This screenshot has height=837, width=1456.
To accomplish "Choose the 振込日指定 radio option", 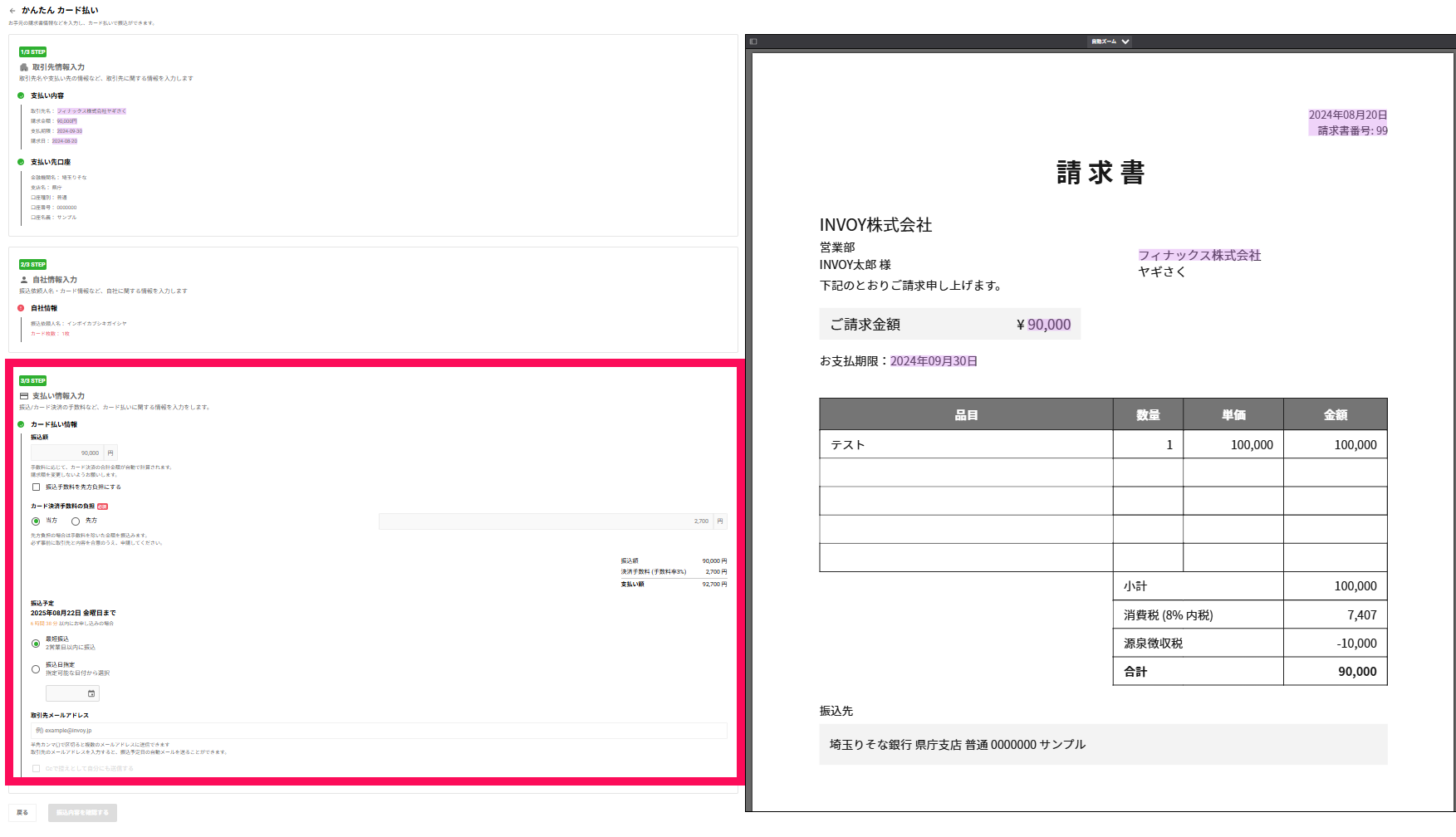I will tap(36, 669).
